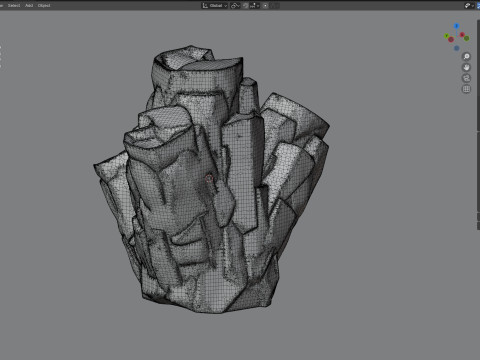Open the Add menu
480x360 pixels.
pos(29,5)
